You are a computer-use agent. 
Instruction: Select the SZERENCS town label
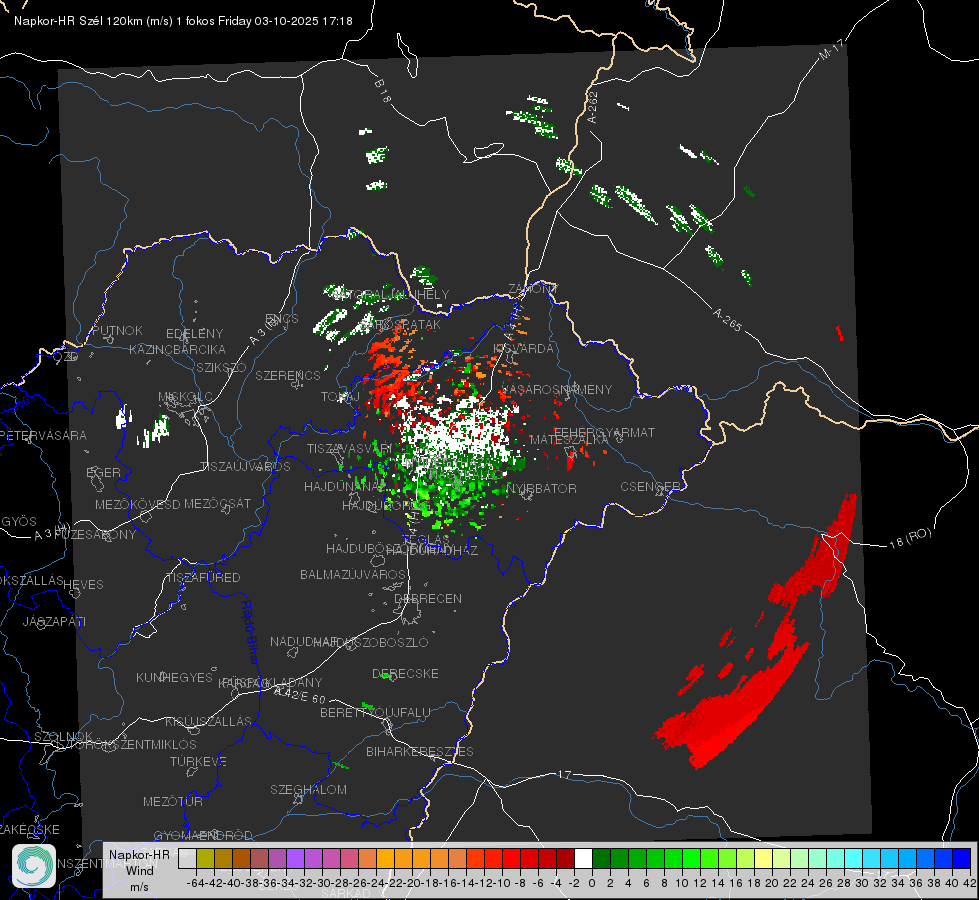click(288, 375)
